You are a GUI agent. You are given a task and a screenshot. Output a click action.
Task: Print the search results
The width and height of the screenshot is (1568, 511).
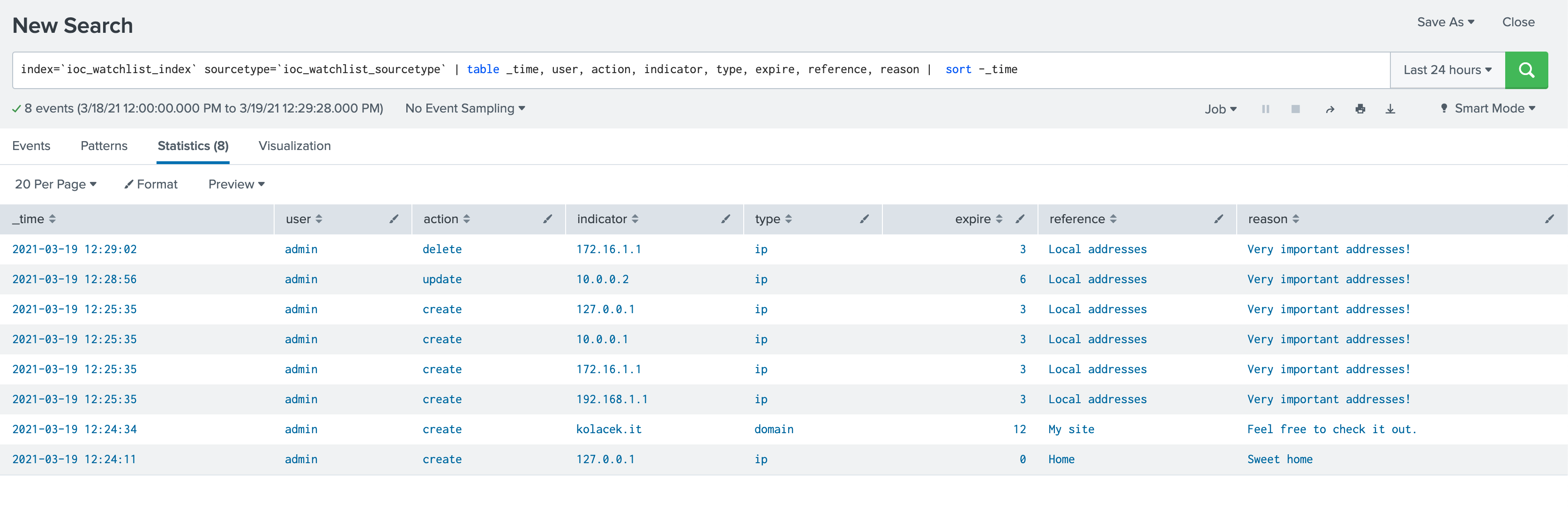[1360, 109]
